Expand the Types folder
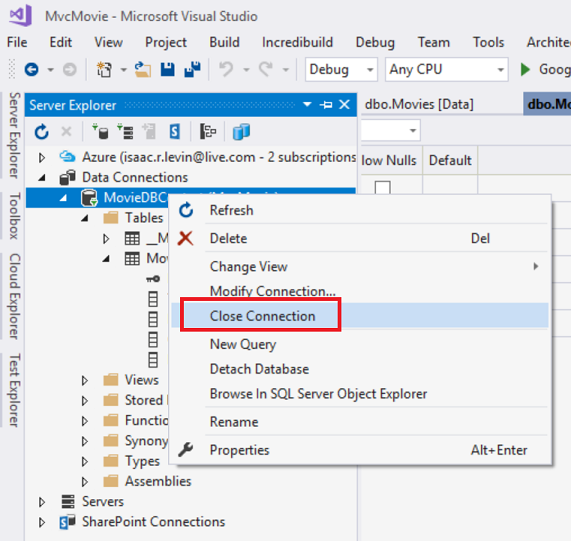This screenshot has width=571, height=541. pos(85,461)
